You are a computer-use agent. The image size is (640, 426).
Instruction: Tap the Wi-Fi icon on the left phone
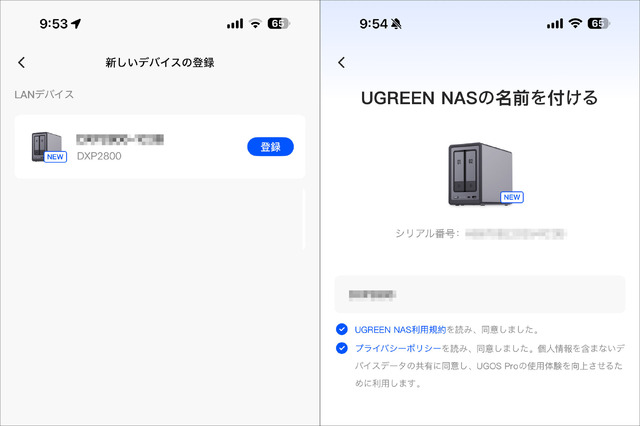pyautogui.click(x=256, y=24)
